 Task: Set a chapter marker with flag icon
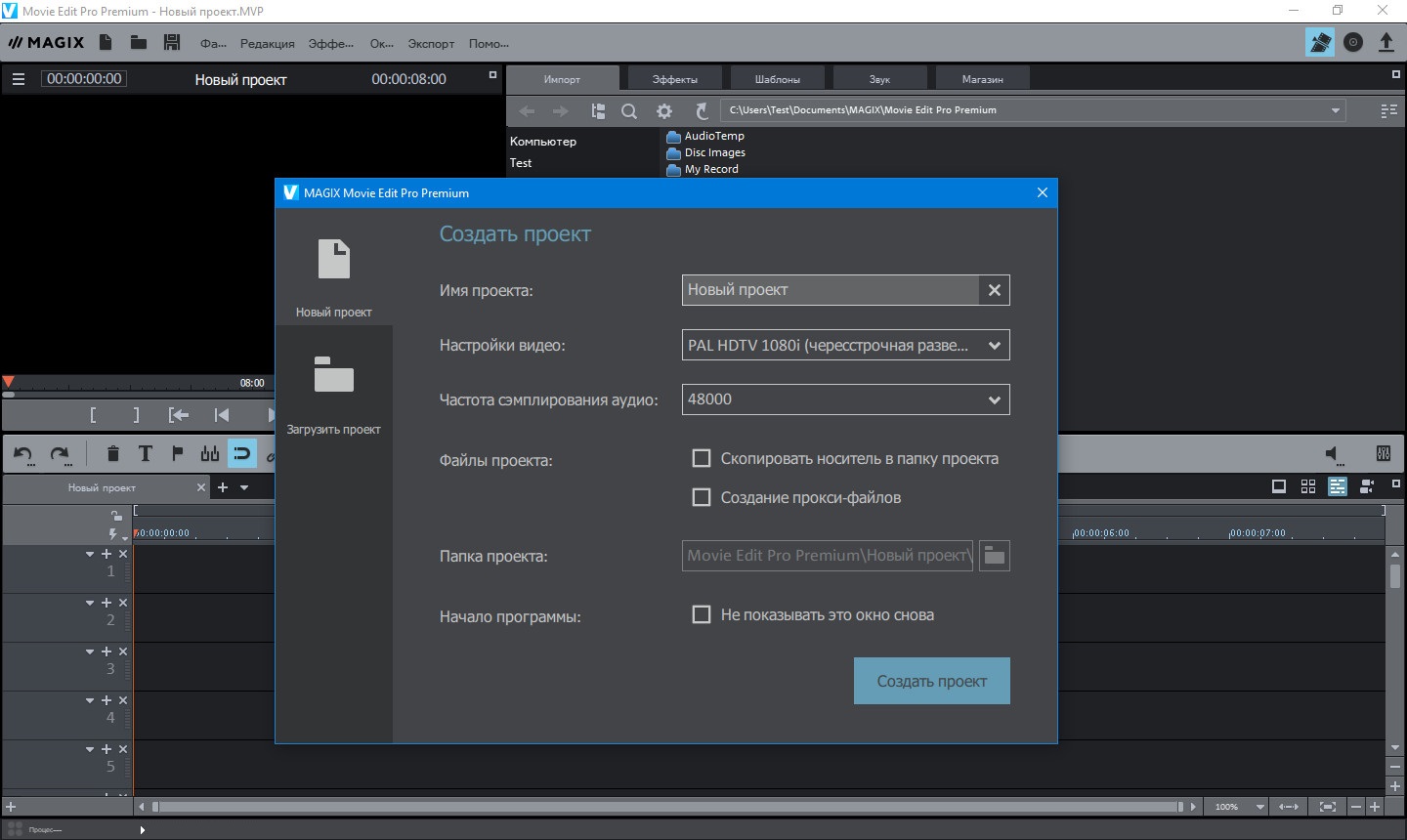[x=177, y=453]
